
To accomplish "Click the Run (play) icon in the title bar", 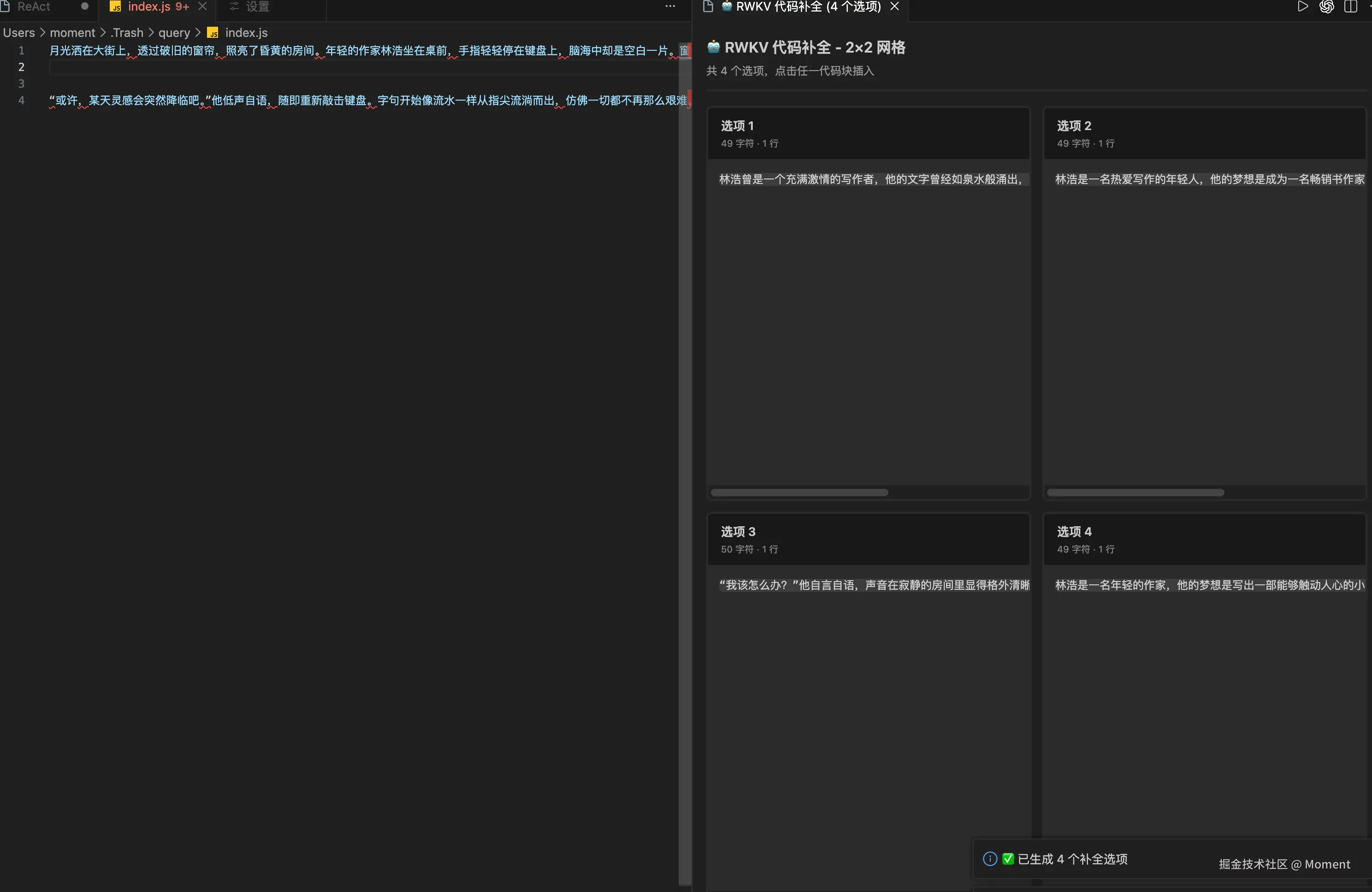I will [x=1302, y=7].
